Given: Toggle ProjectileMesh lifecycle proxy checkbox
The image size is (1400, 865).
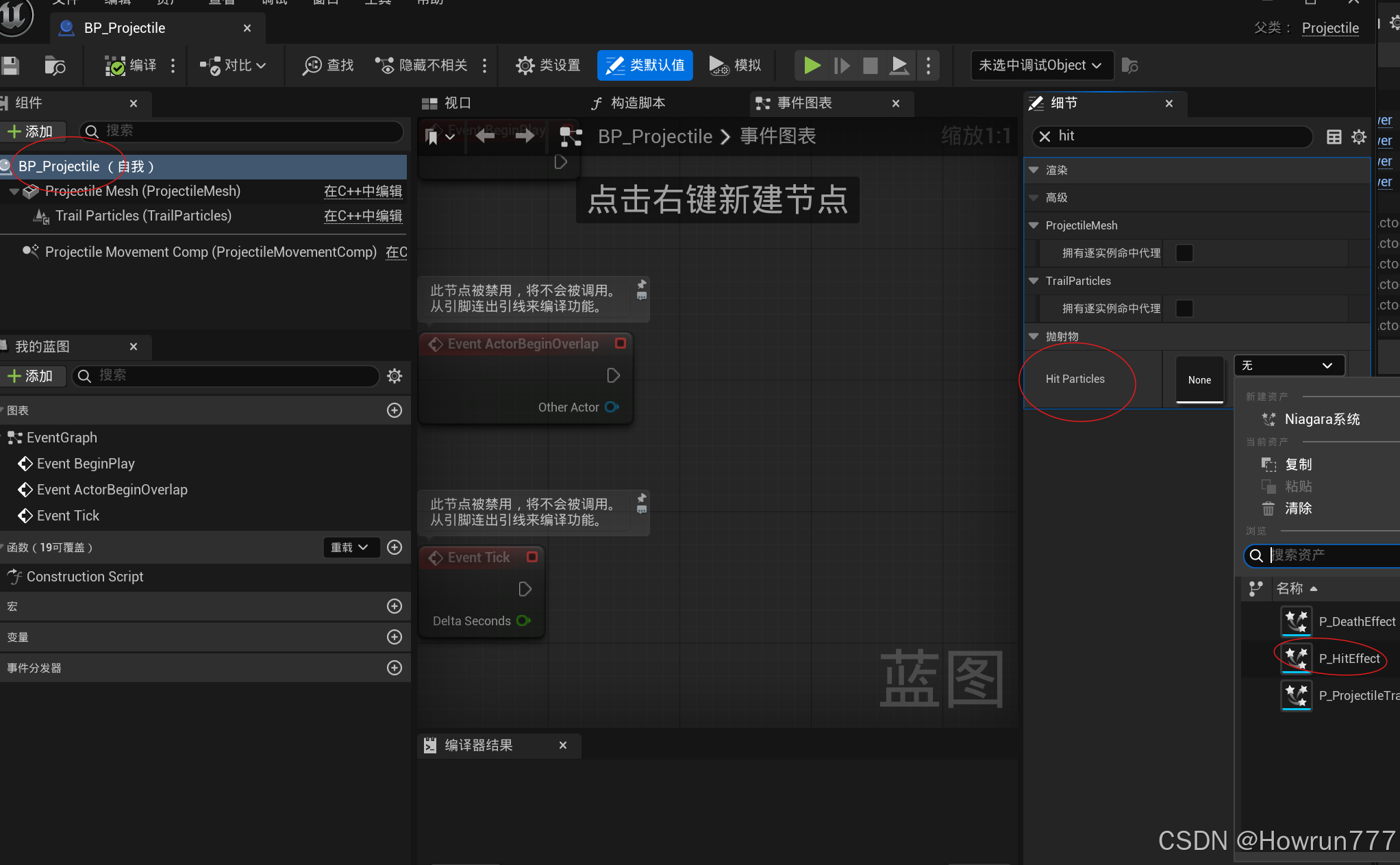Looking at the screenshot, I should coord(1184,253).
